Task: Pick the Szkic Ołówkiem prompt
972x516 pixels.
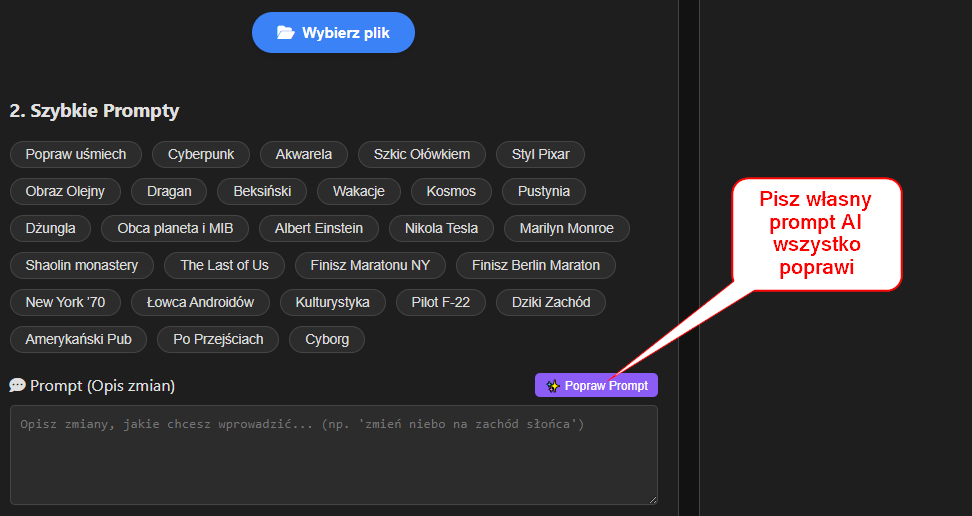Action: coord(421,154)
